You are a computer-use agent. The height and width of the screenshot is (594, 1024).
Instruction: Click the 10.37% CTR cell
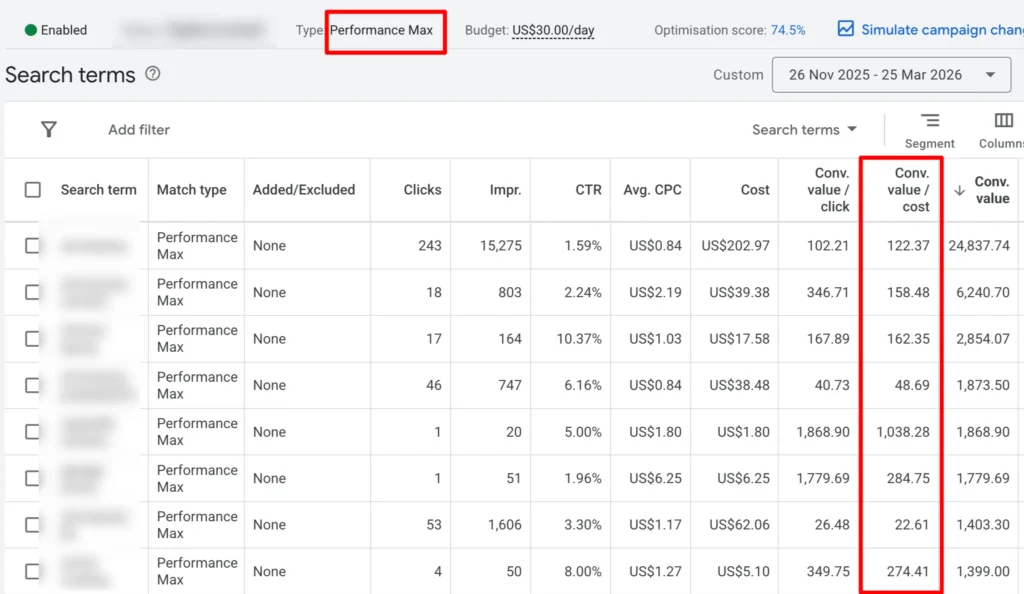pos(579,339)
